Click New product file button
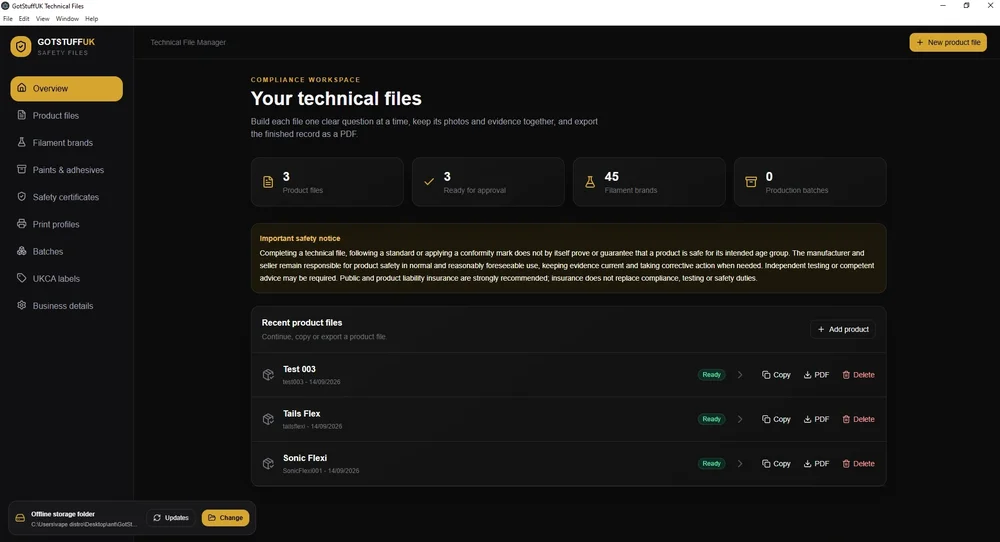 (948, 42)
